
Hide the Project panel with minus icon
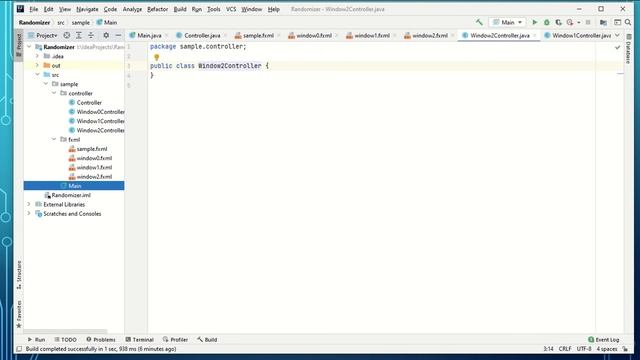pos(118,36)
